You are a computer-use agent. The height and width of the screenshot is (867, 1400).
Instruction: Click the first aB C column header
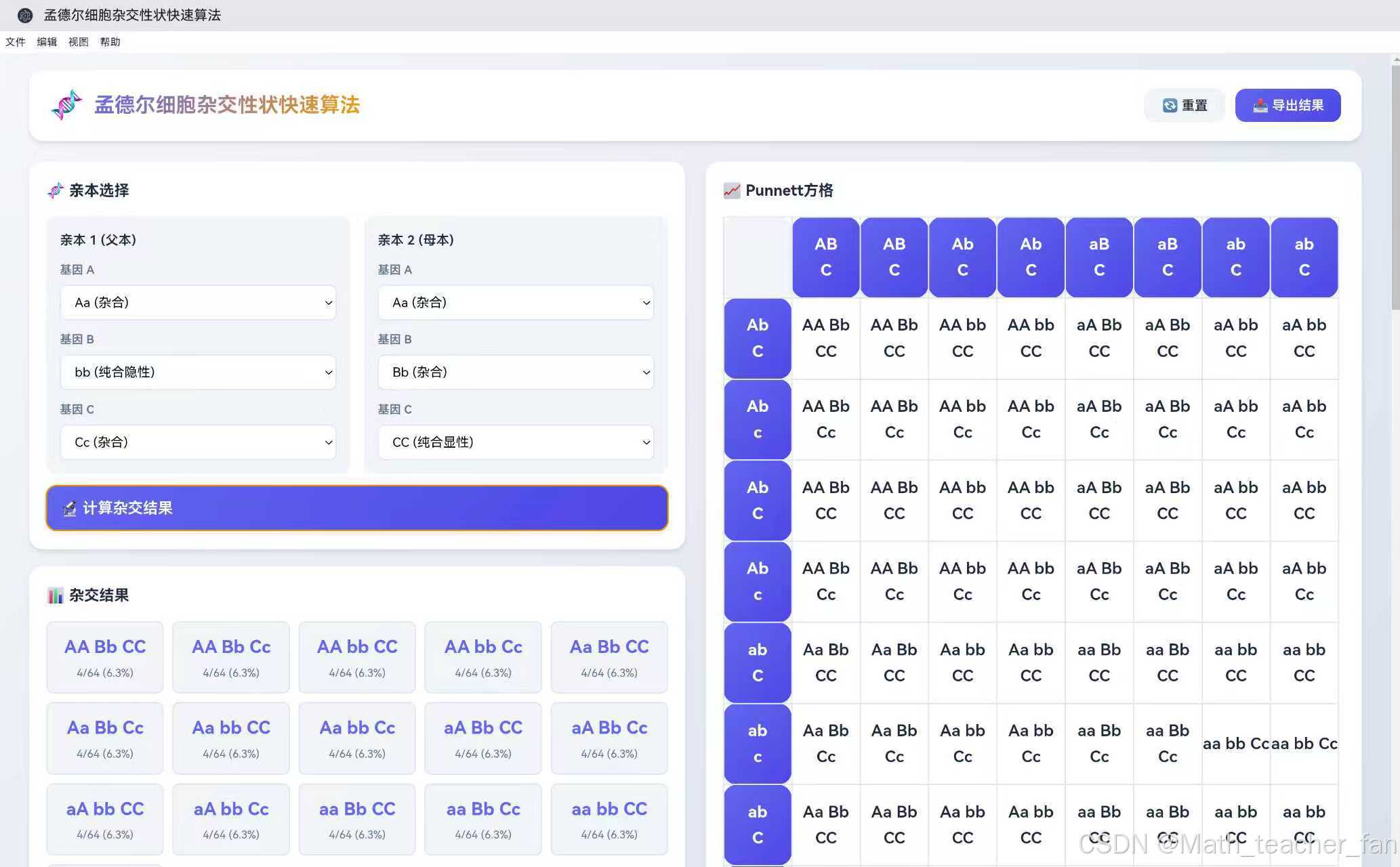[x=1099, y=257]
